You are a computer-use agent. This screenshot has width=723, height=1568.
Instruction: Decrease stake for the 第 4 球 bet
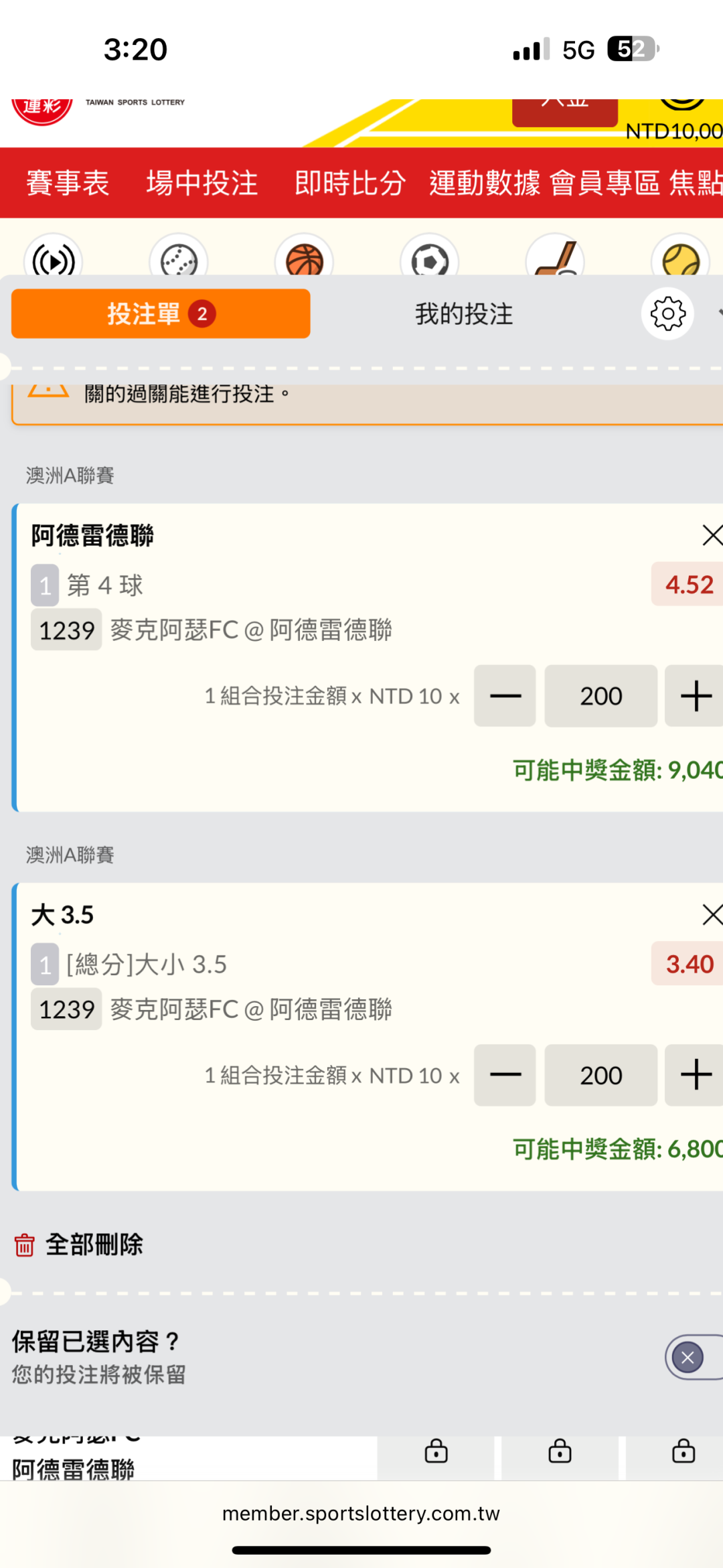coord(505,696)
